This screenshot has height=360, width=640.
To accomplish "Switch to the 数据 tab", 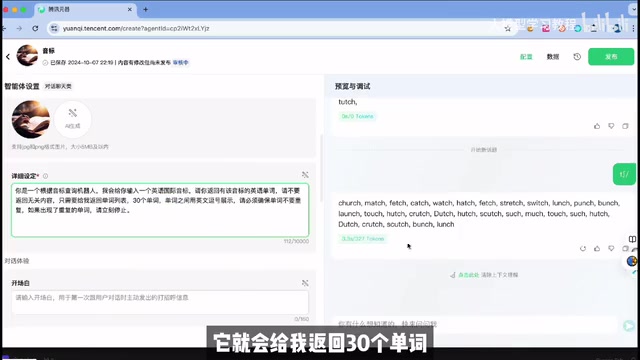I will [x=553, y=57].
